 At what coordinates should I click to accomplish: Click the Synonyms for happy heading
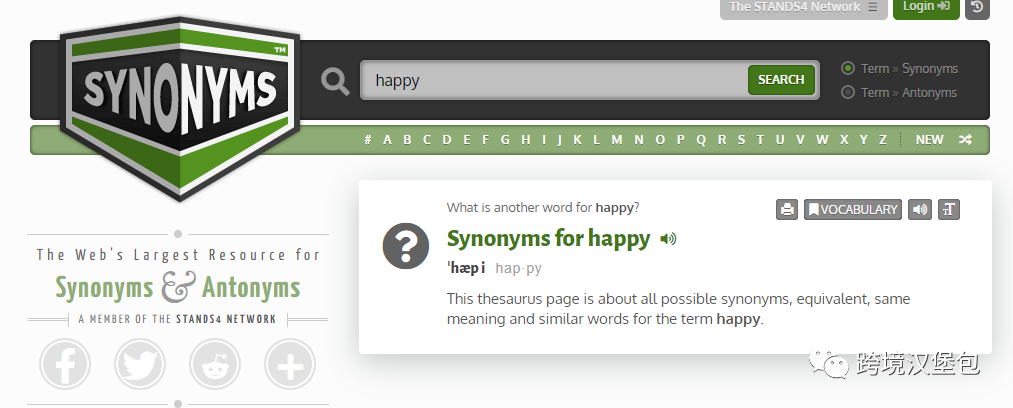pyautogui.click(x=548, y=238)
